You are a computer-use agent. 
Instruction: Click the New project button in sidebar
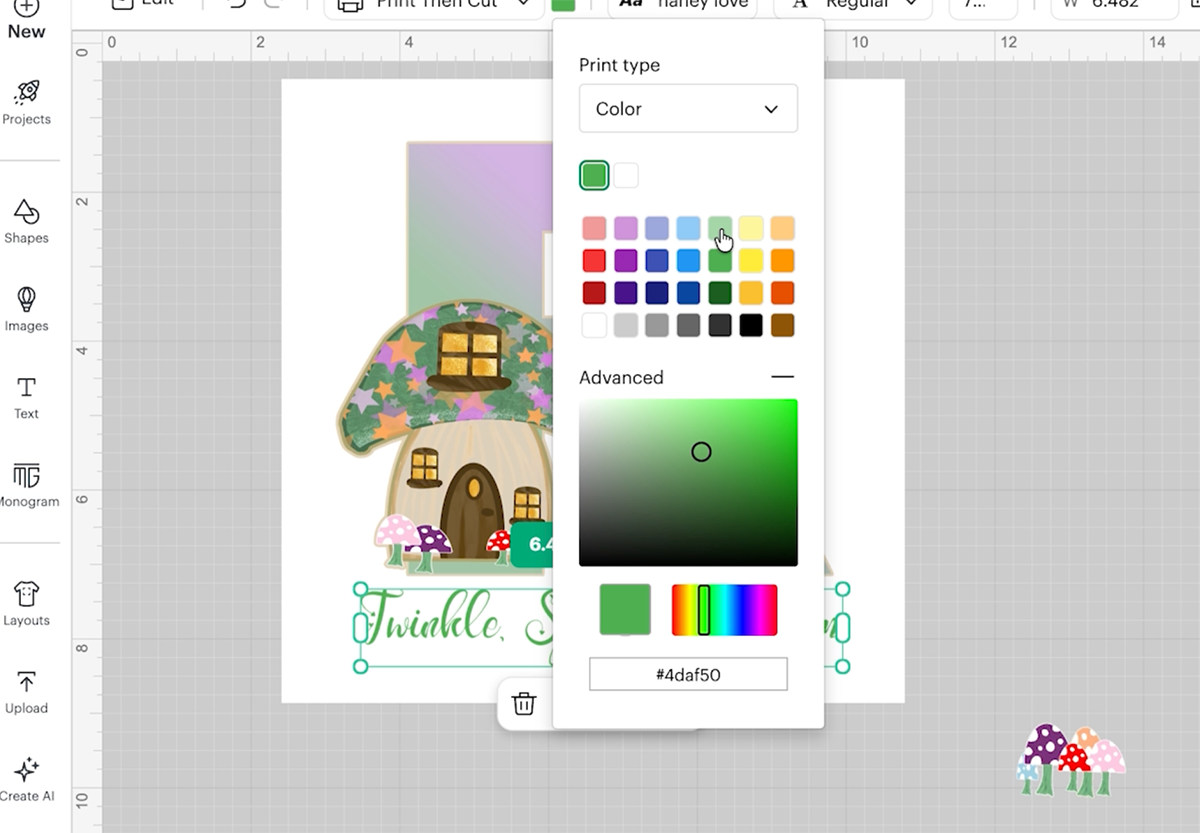coord(26,20)
